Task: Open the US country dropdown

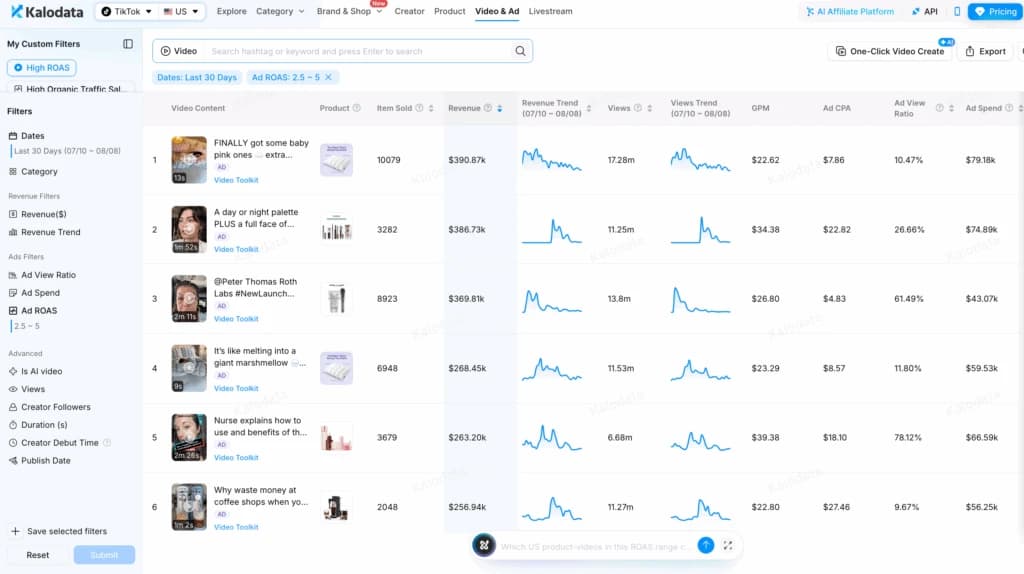Action: pos(181,12)
